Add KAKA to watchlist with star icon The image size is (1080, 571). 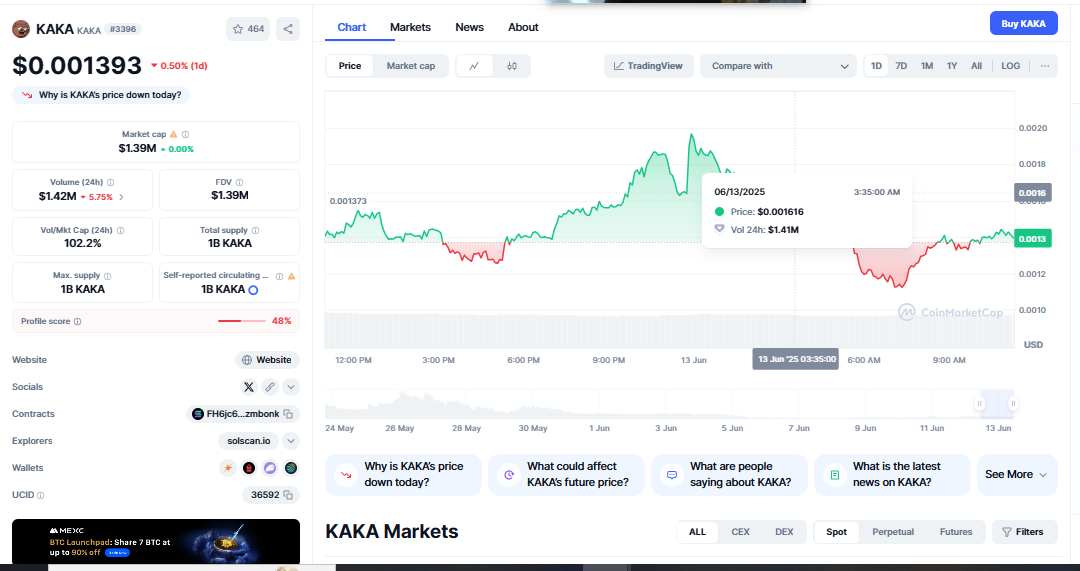[x=248, y=29]
